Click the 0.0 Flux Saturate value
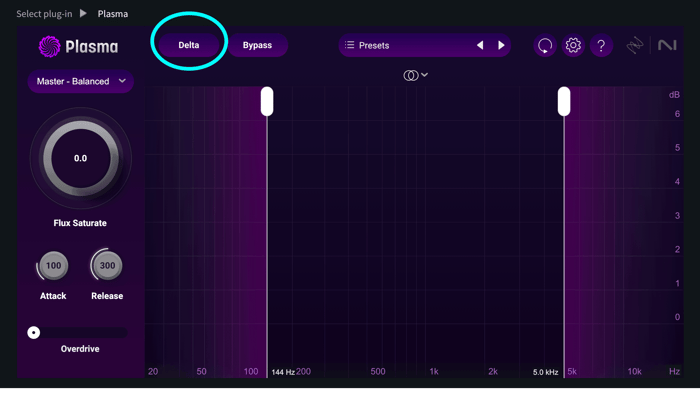 [80, 158]
